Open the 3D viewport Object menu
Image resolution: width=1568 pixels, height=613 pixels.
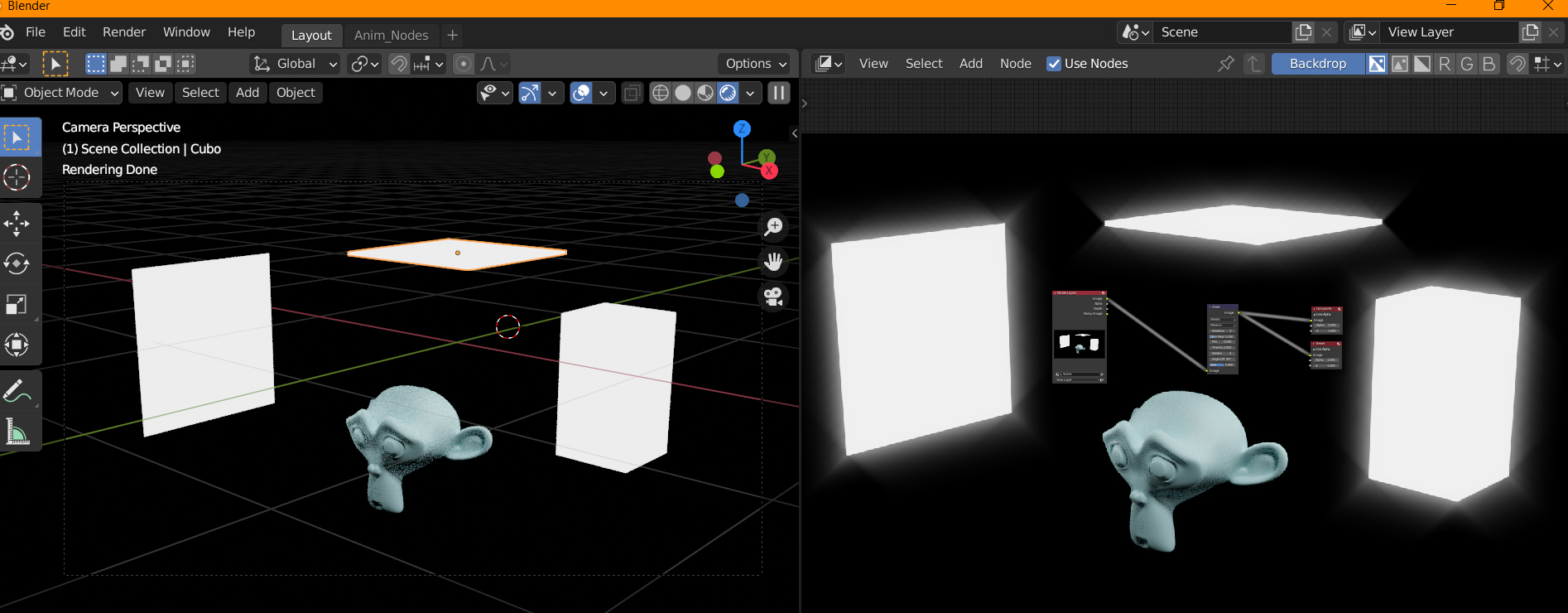coord(296,93)
